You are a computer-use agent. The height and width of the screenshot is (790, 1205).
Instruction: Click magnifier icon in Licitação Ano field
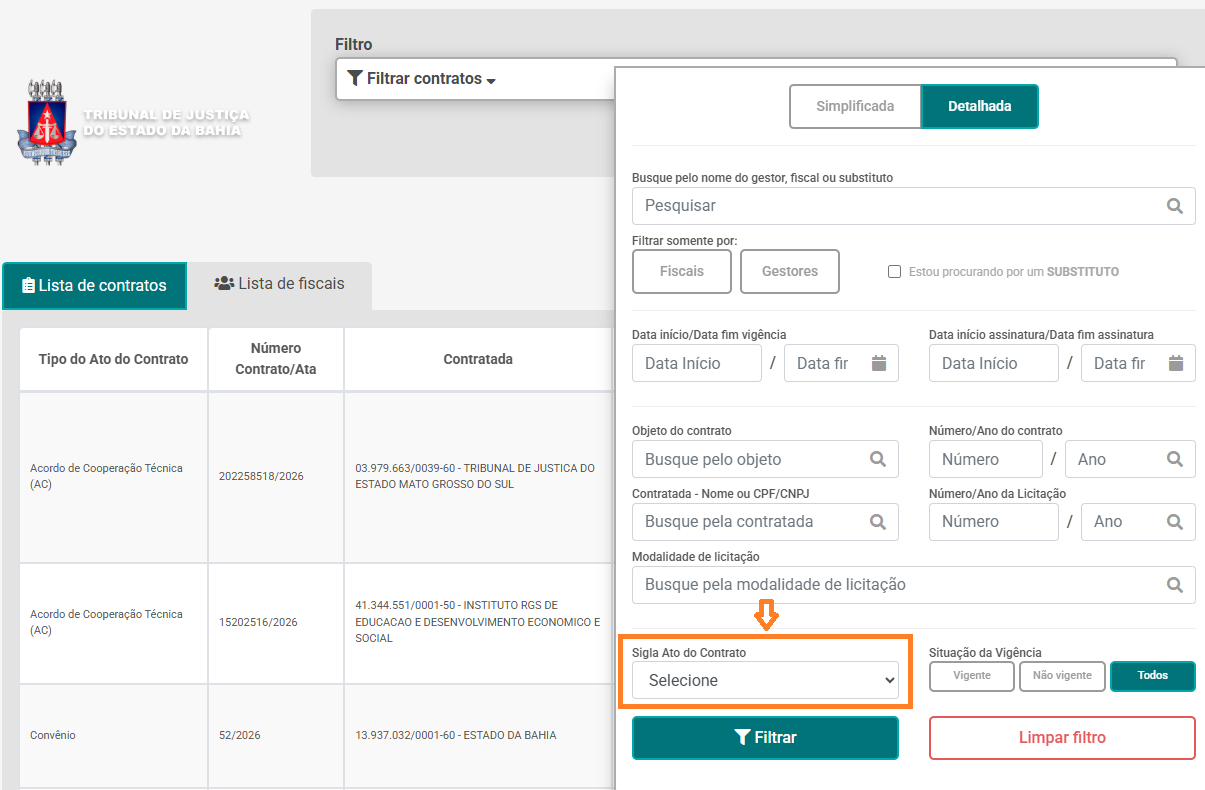[x=1174, y=521]
